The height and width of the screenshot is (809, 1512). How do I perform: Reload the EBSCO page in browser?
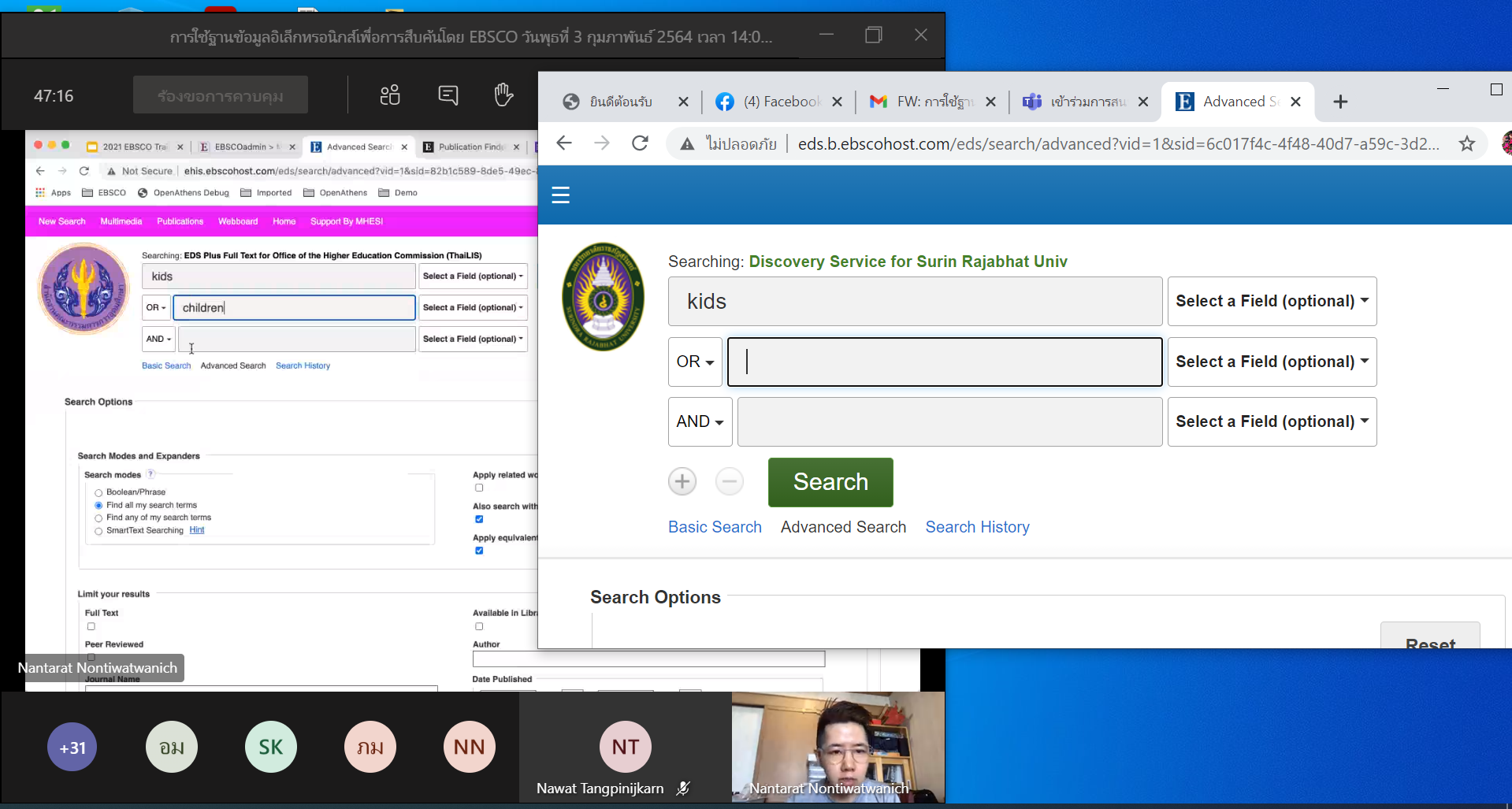pos(640,143)
